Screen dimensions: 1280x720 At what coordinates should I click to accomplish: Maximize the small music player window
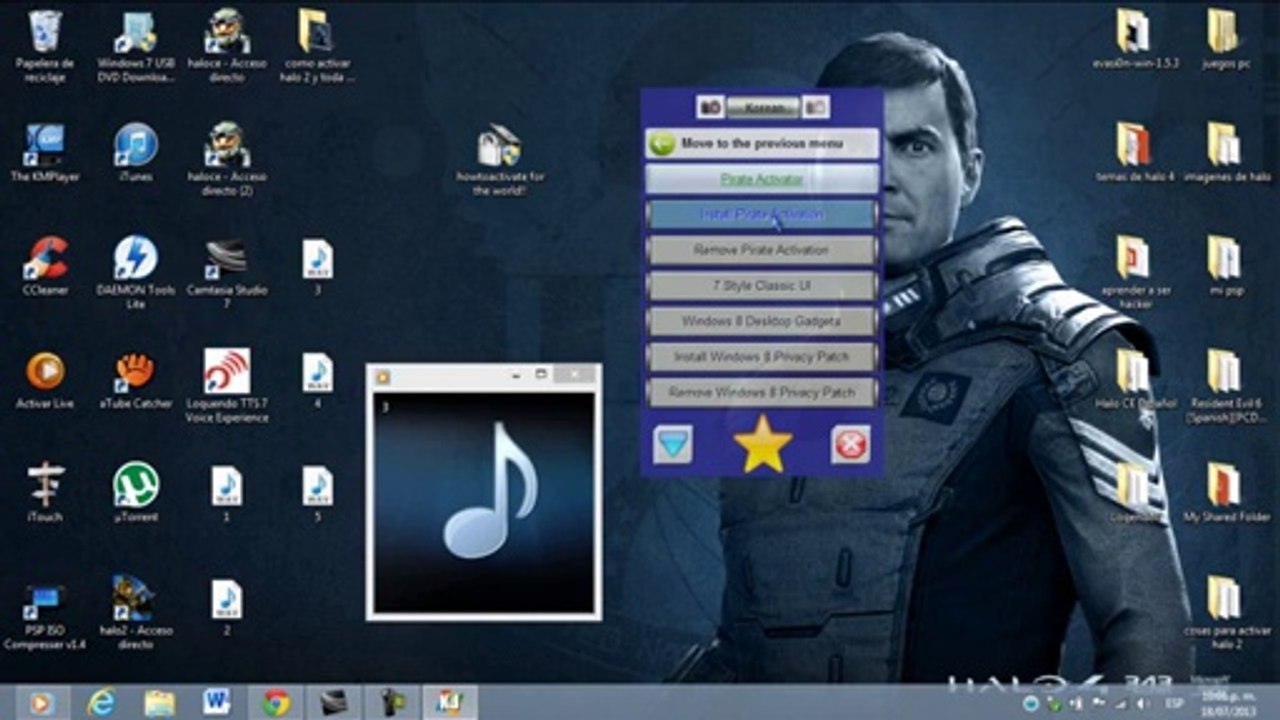(541, 375)
